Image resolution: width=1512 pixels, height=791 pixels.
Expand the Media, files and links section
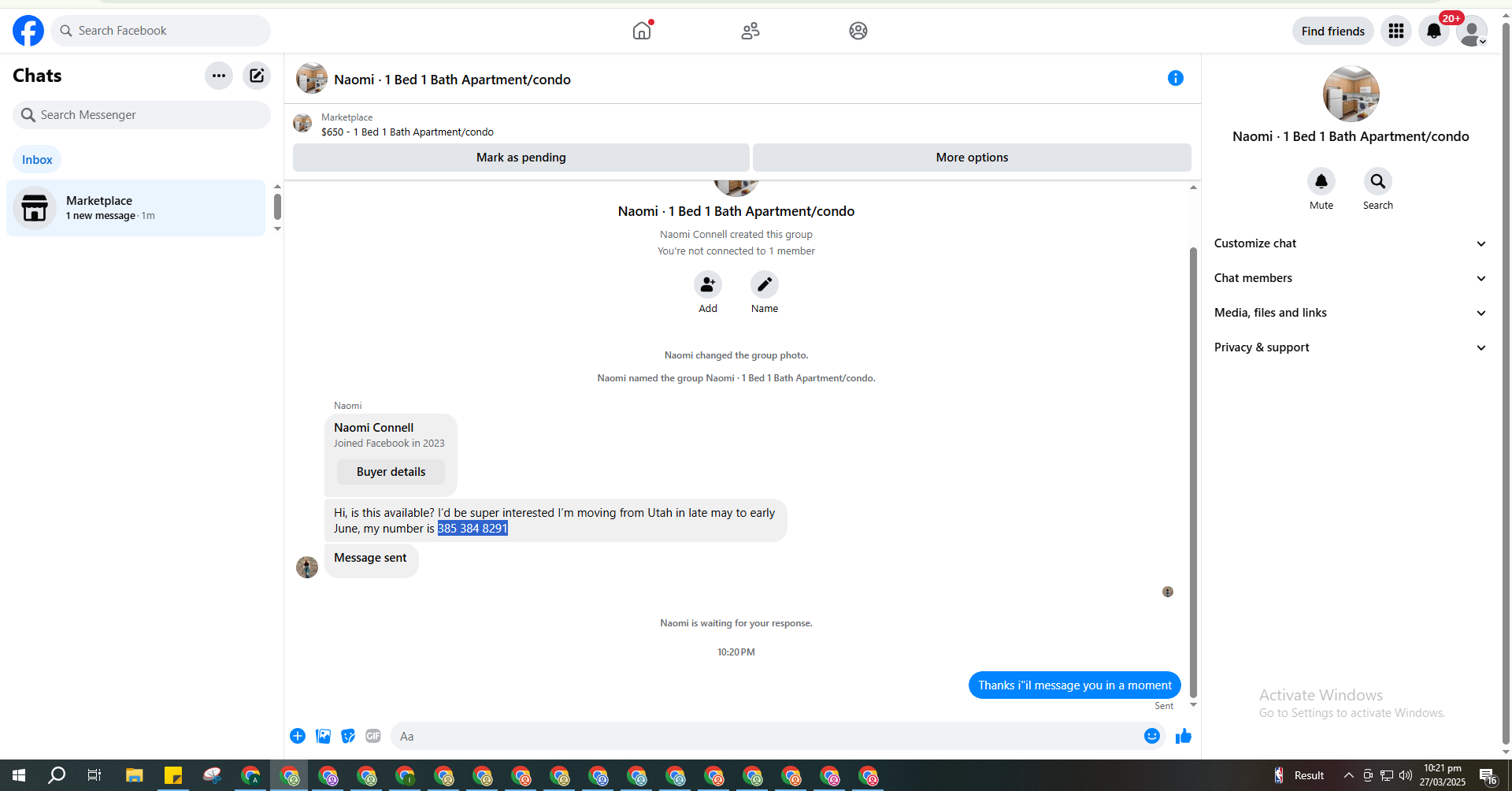pyautogui.click(x=1351, y=313)
